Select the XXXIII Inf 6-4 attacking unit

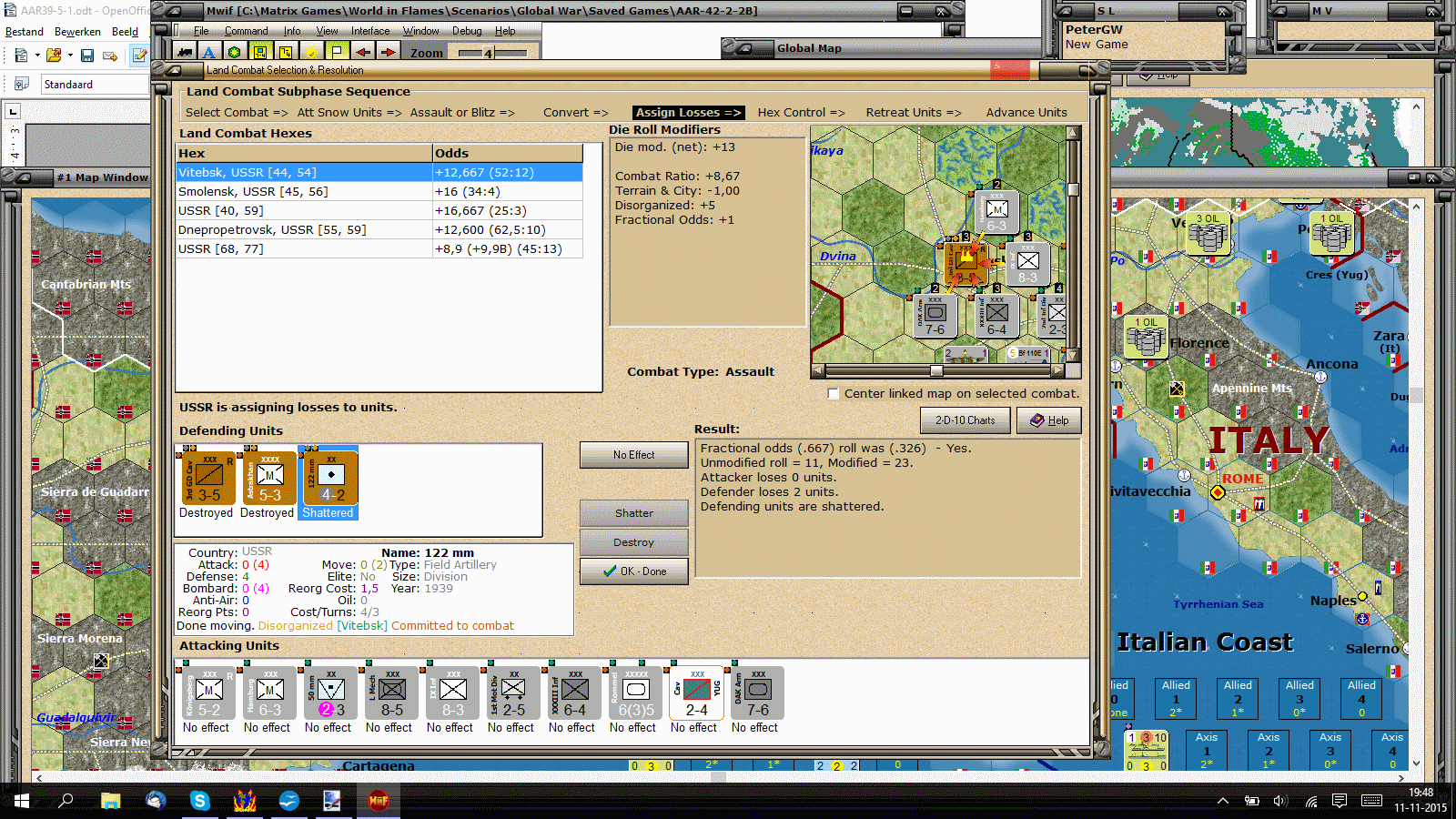(x=574, y=693)
